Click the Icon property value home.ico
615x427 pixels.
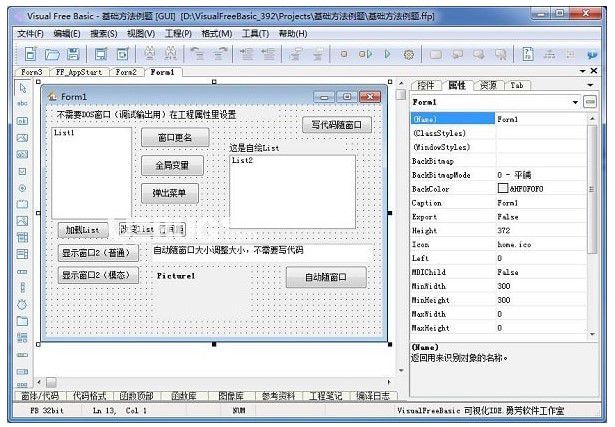(x=514, y=244)
